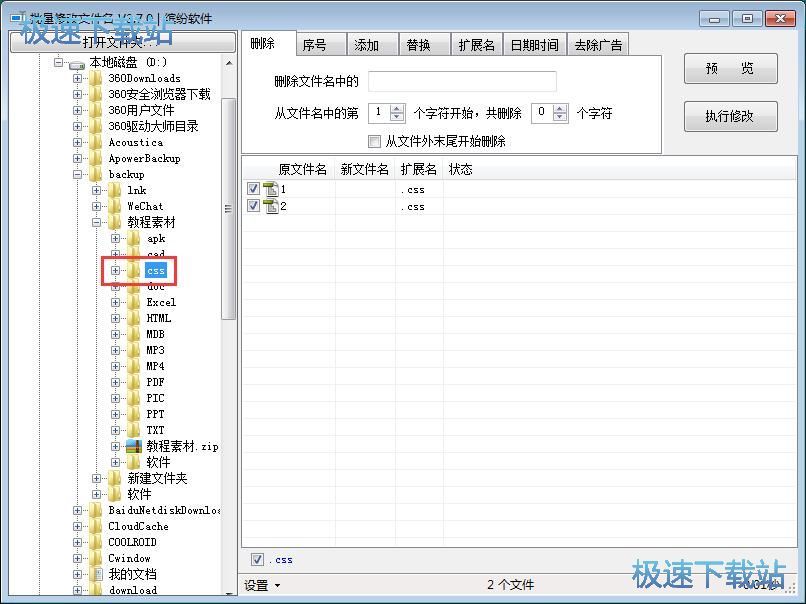Screen dimensions: 806x604
Task: Switch to the 扩展名 tab
Action: [x=477, y=45]
